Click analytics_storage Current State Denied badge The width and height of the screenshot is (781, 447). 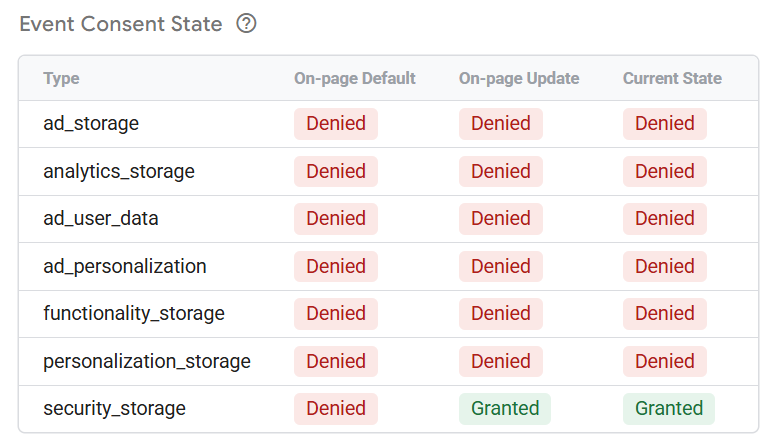click(x=664, y=171)
